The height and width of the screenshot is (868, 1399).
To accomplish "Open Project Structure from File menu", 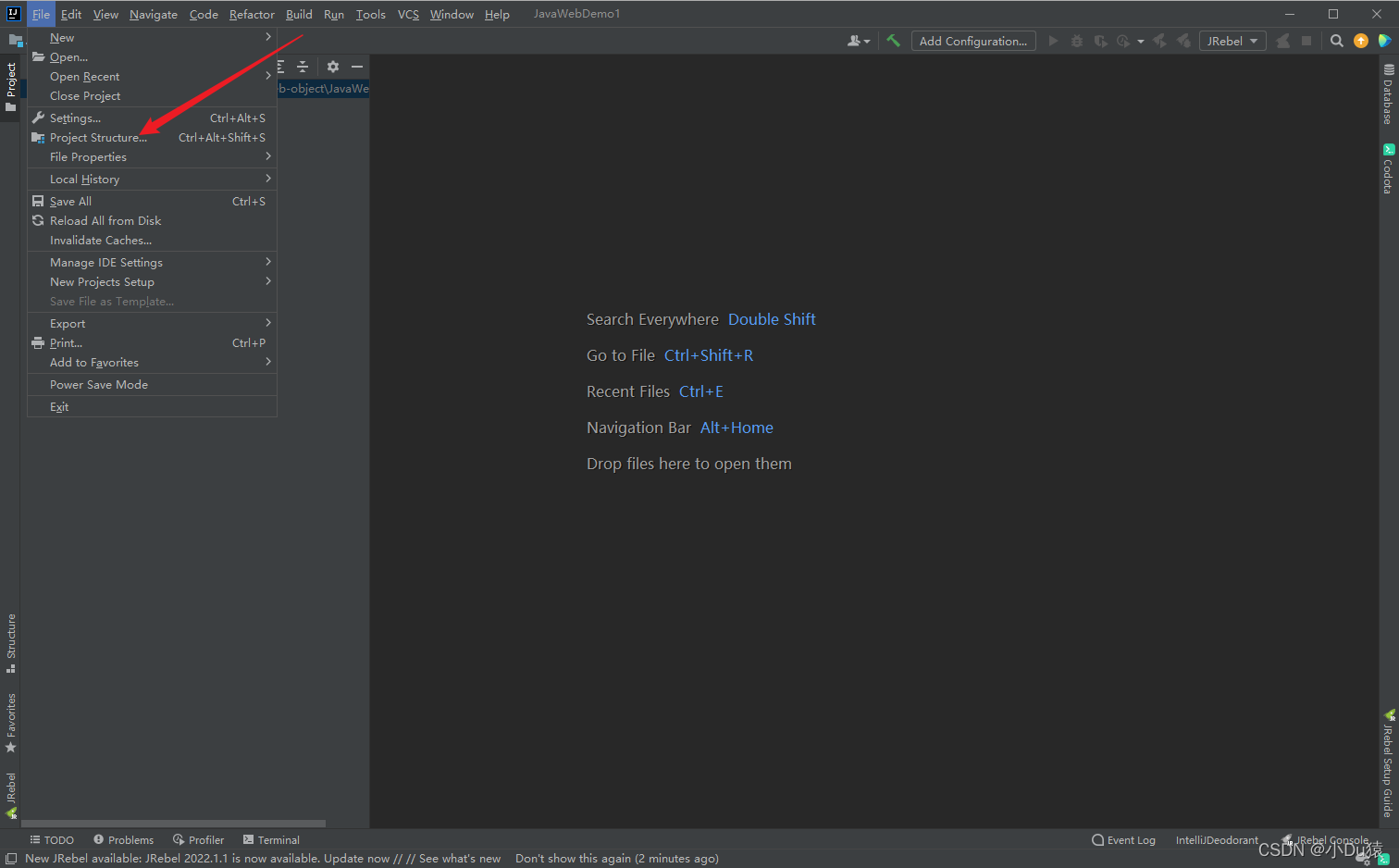I will click(152, 138).
